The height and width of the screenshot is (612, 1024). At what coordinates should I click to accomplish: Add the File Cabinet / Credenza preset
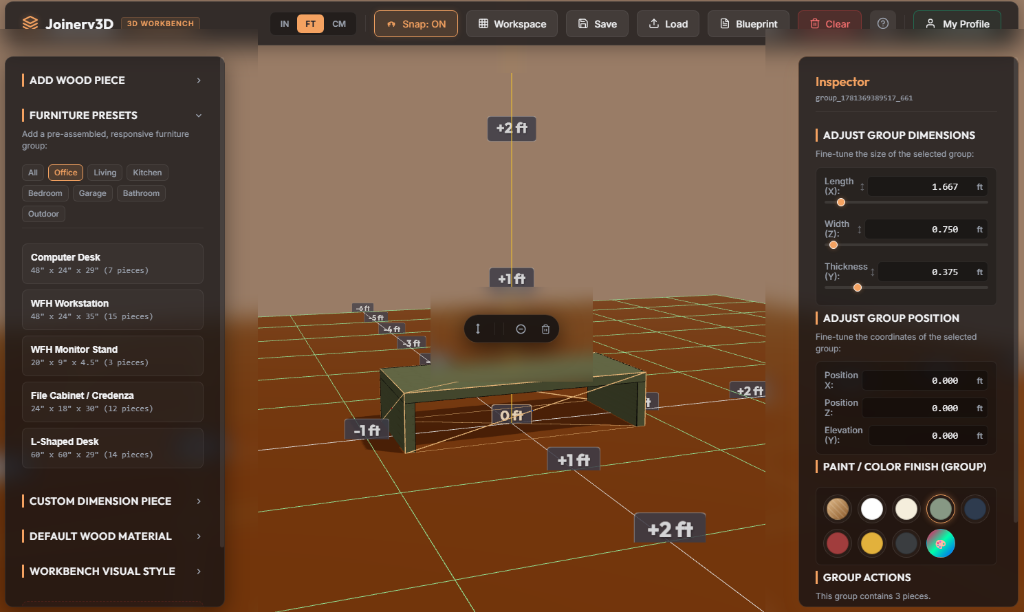112,402
